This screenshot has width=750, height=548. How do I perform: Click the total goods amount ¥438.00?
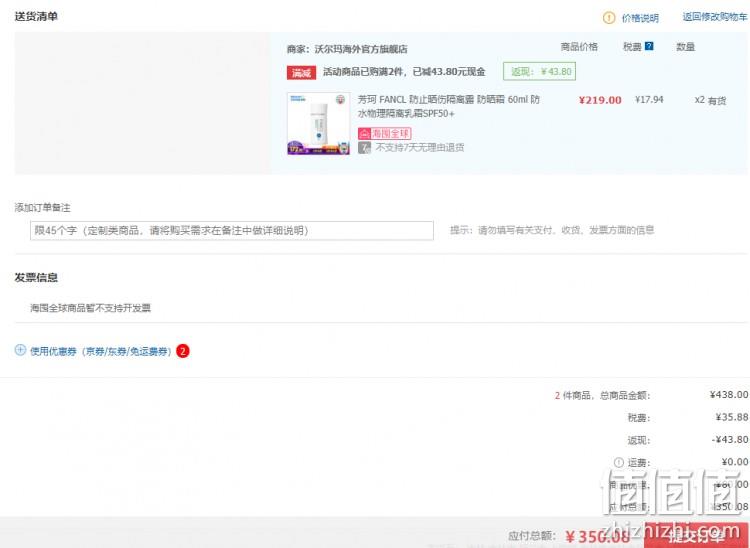coord(729,395)
